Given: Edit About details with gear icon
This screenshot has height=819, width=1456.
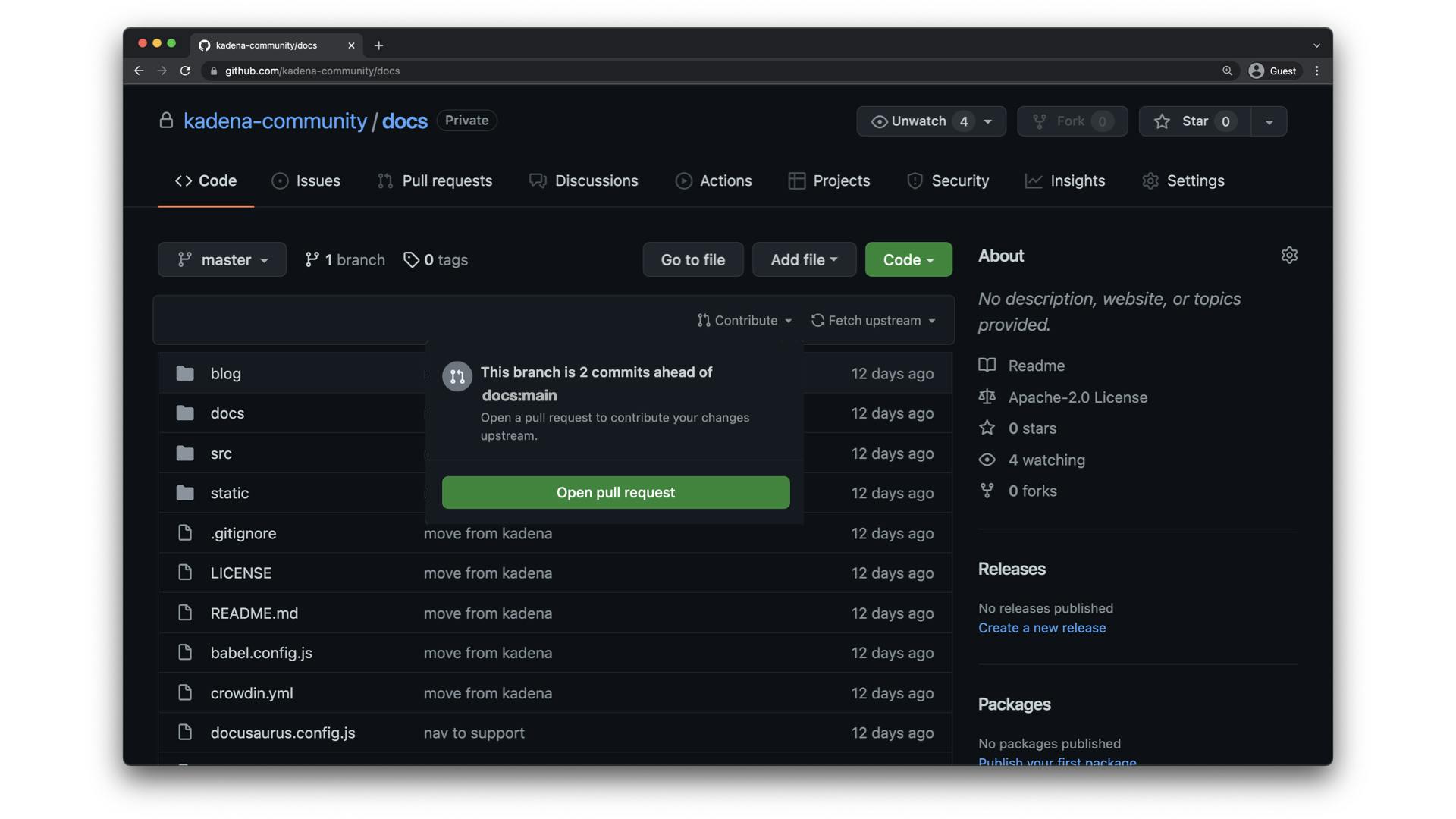Looking at the screenshot, I should [x=1289, y=255].
